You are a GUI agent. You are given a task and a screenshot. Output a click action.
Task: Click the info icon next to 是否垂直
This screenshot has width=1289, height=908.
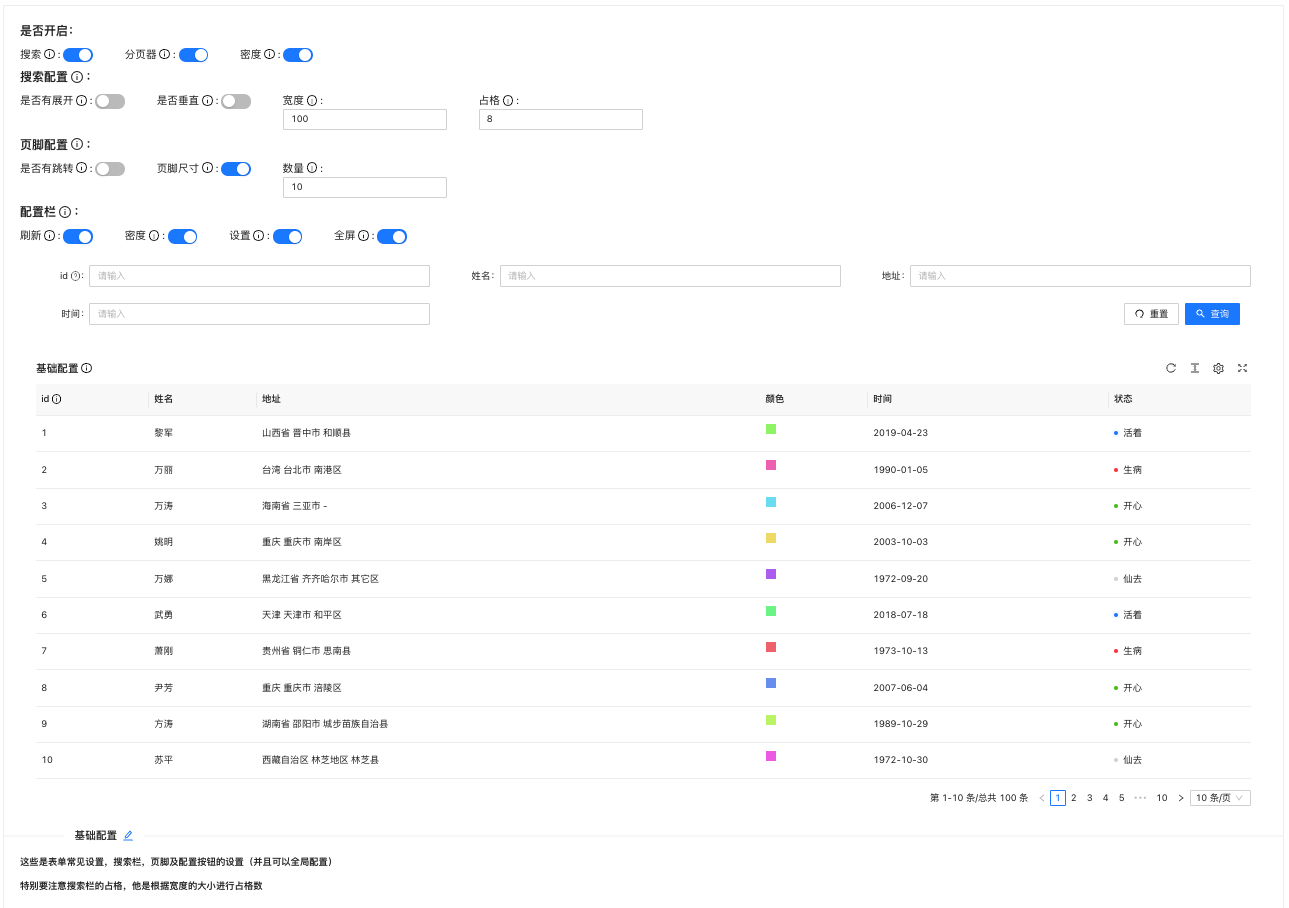tap(207, 100)
